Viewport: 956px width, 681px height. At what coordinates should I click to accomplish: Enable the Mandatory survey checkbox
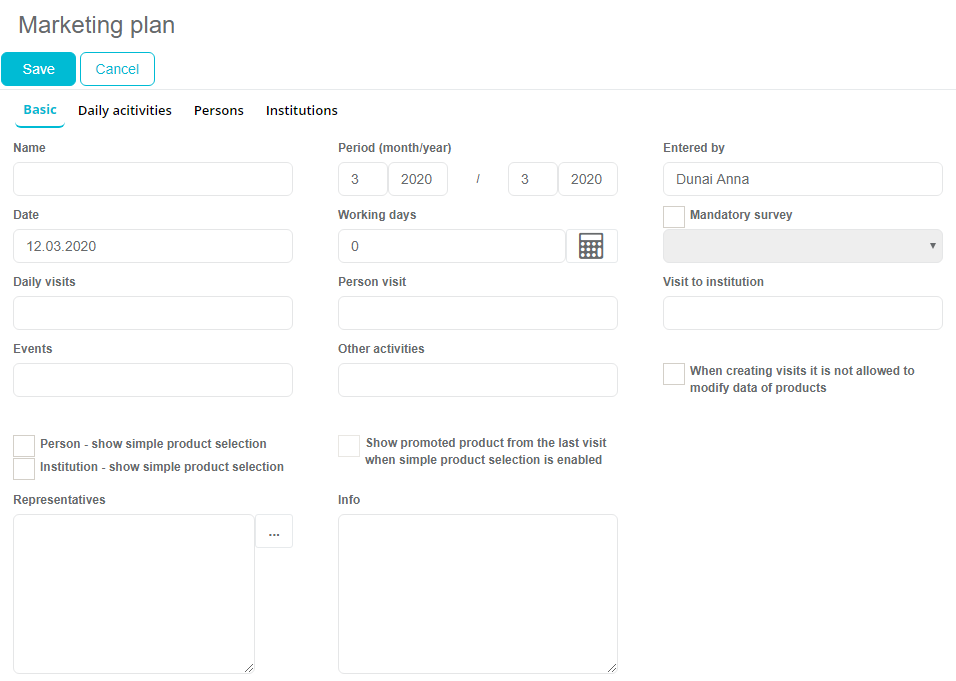[x=674, y=216]
